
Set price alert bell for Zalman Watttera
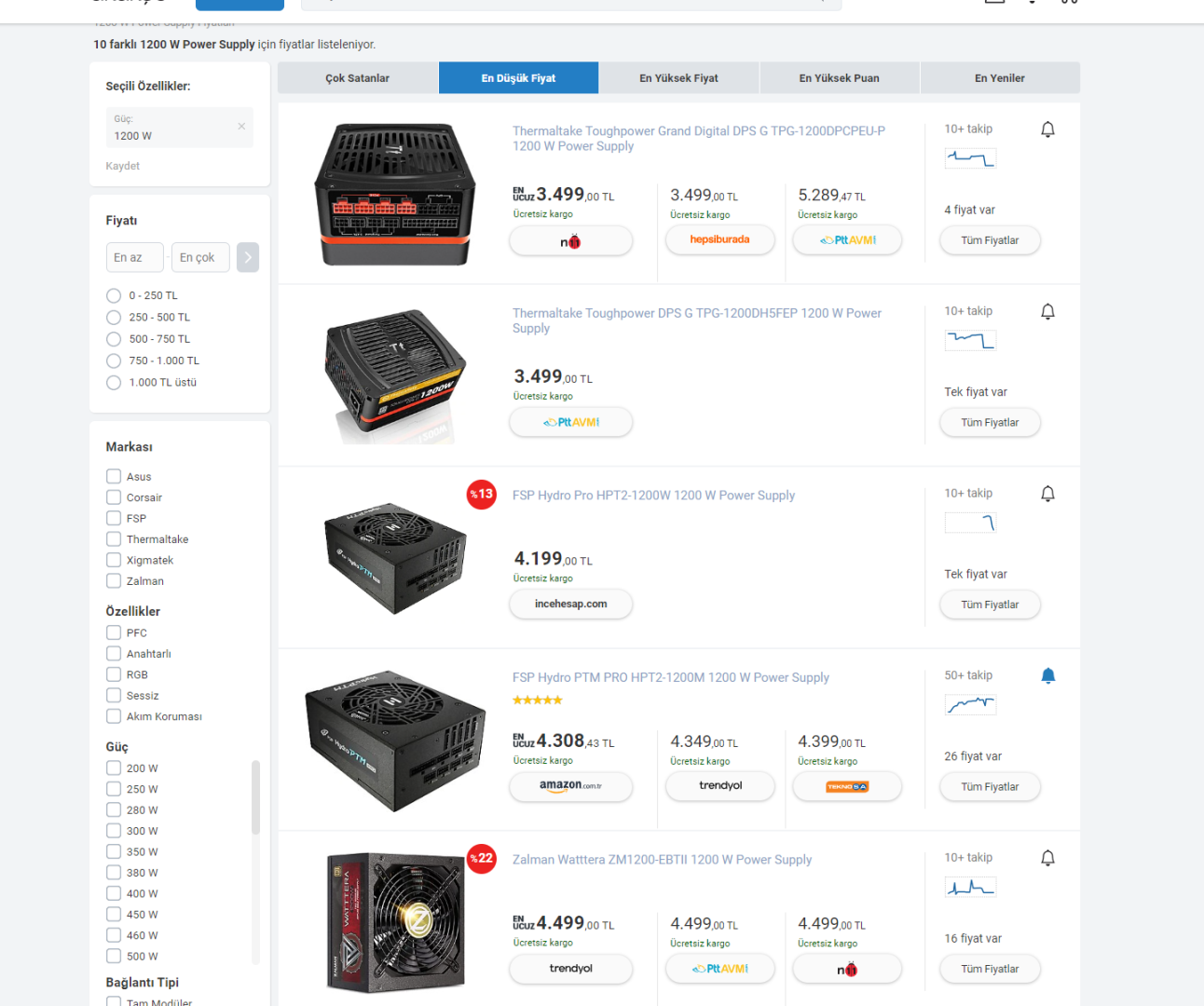[1047, 858]
